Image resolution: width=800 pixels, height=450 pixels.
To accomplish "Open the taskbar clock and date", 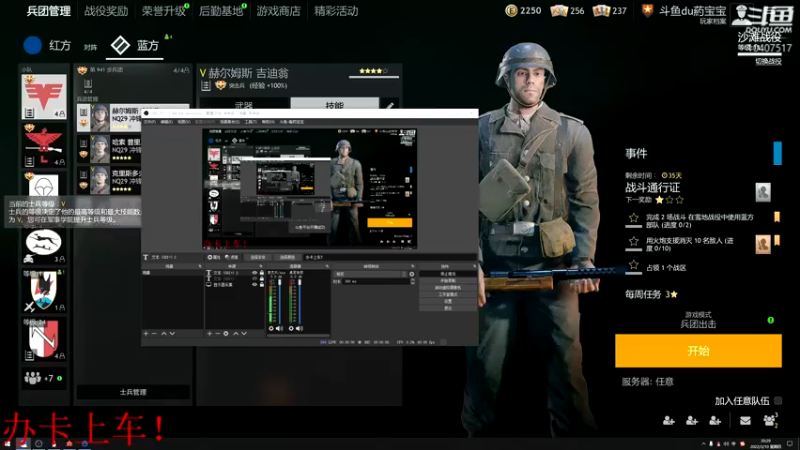I will tap(766, 443).
